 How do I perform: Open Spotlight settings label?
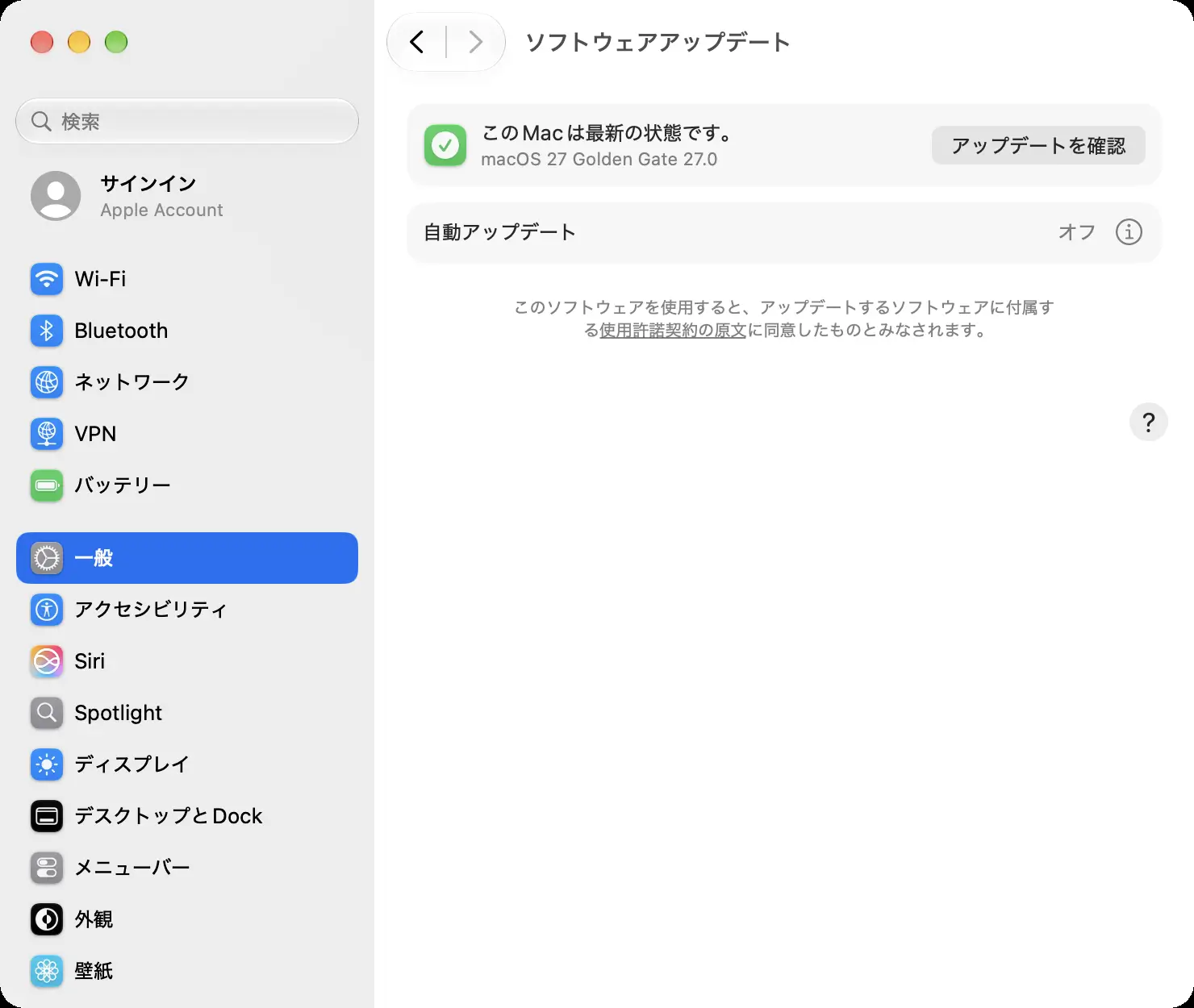point(118,713)
